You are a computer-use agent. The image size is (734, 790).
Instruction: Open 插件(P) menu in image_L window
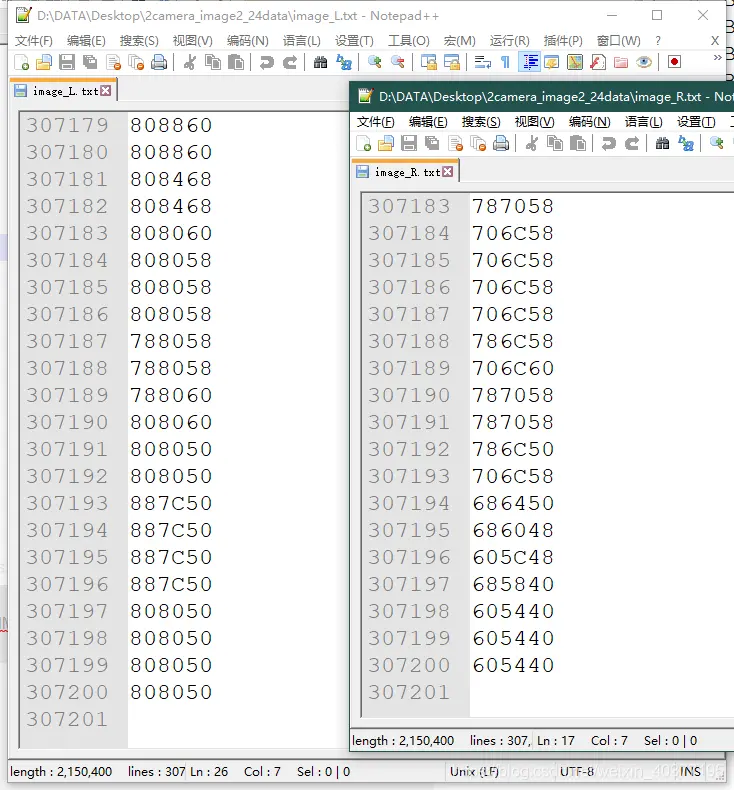pos(563,40)
